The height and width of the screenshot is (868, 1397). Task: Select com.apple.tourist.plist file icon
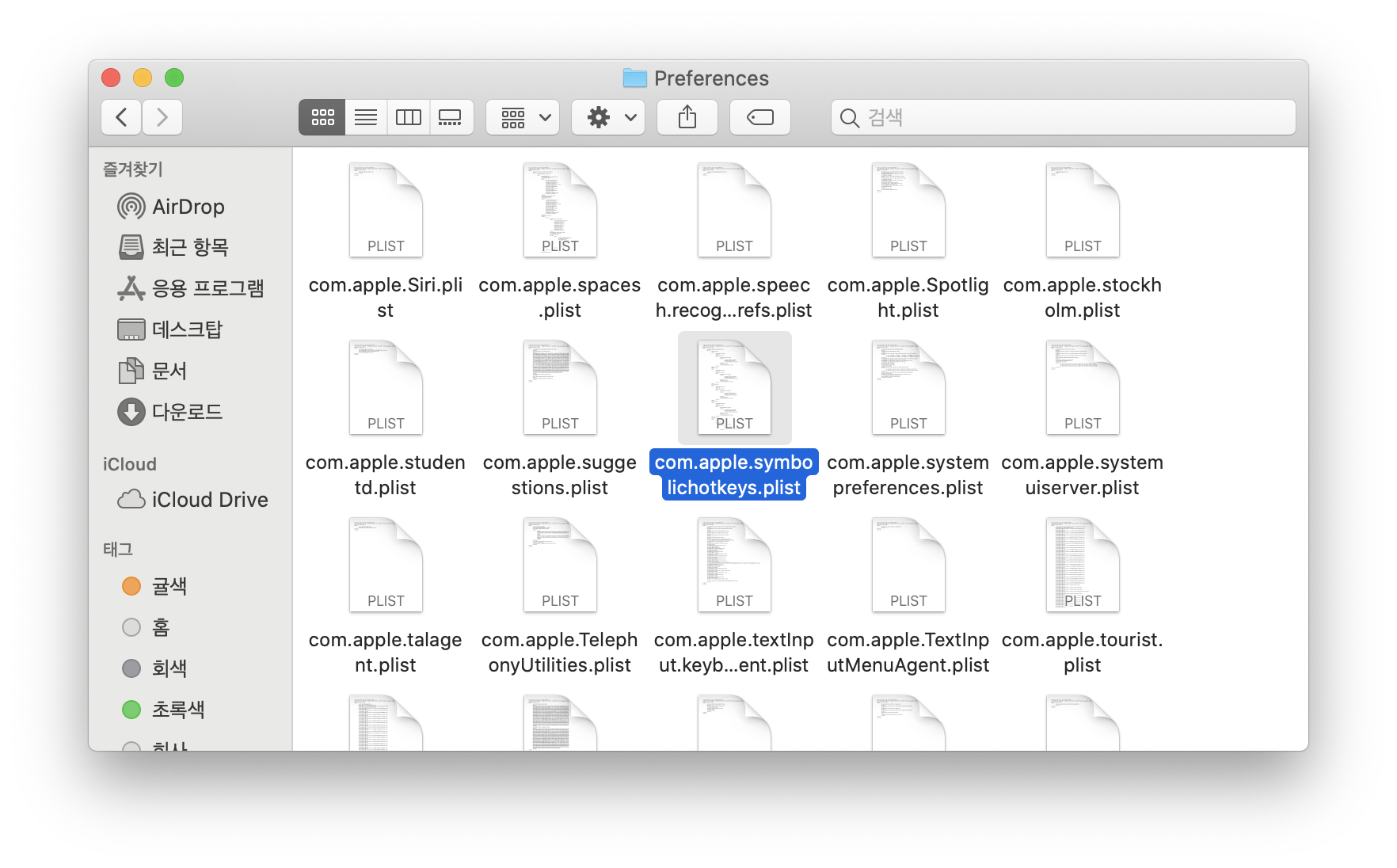pyautogui.click(x=1083, y=565)
